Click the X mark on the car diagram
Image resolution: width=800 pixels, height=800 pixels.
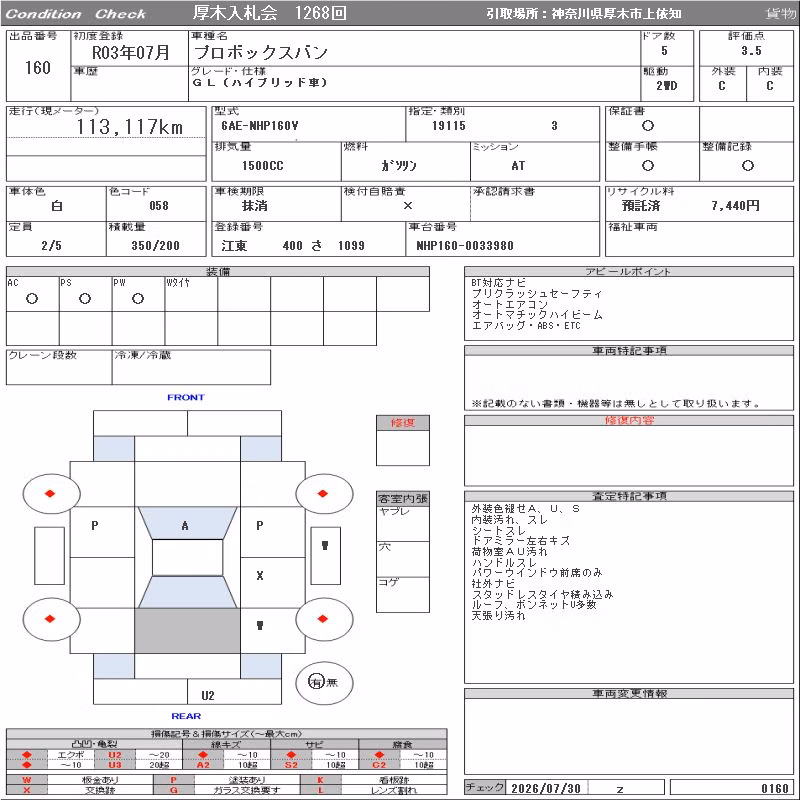(260, 576)
